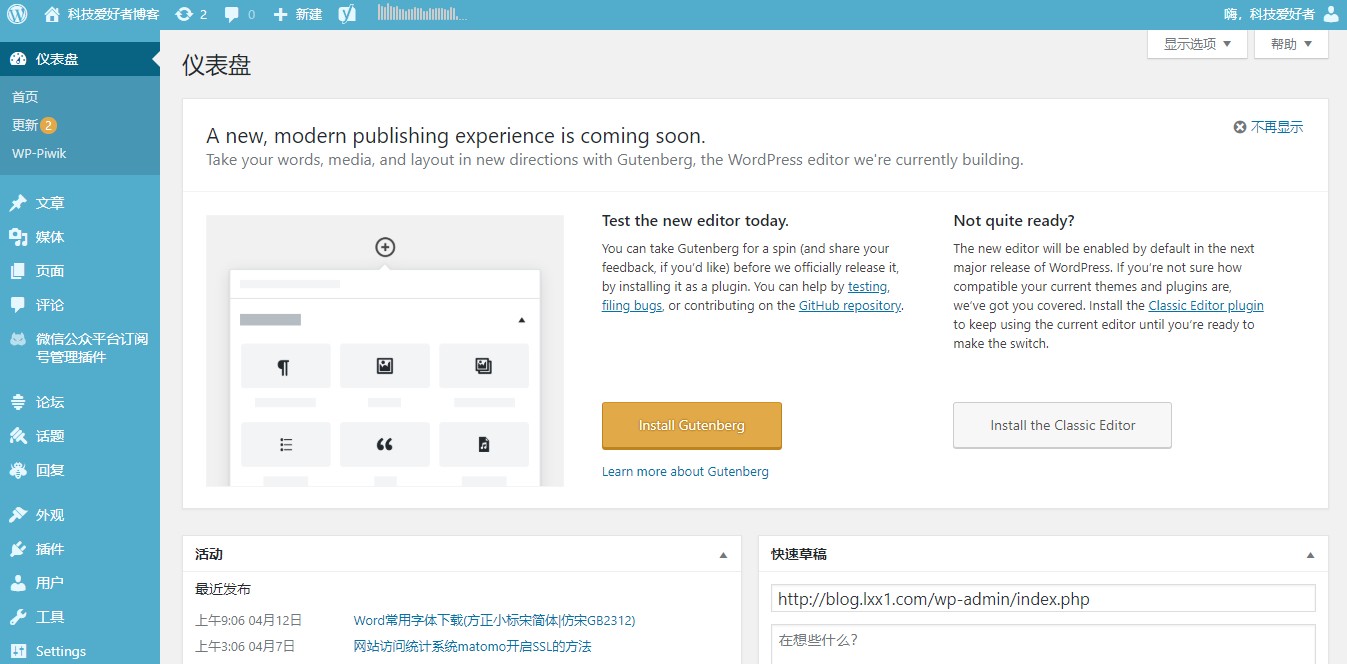Collapse the 快速草稿 panel with its arrow

point(1310,555)
